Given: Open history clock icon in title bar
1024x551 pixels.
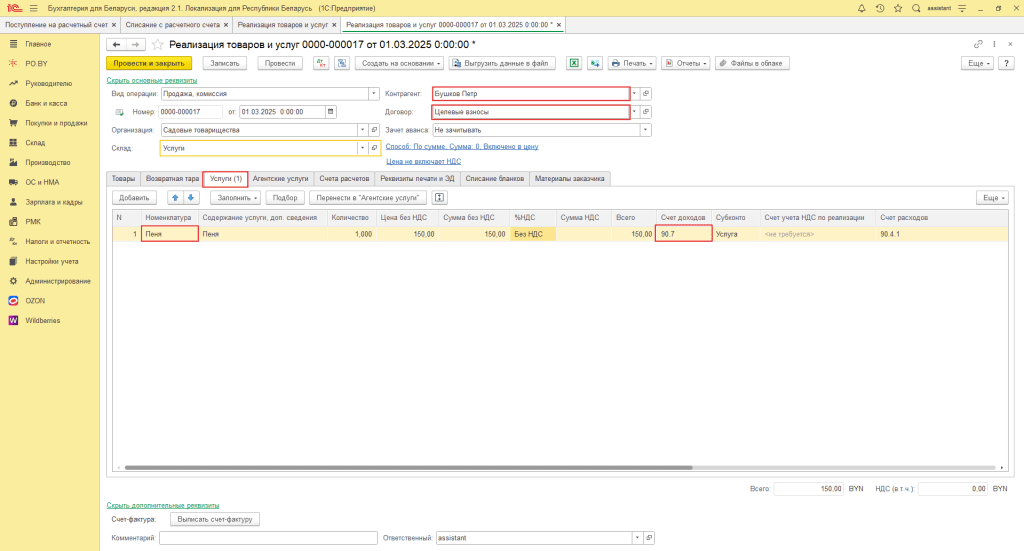Looking at the screenshot, I should (880, 8).
